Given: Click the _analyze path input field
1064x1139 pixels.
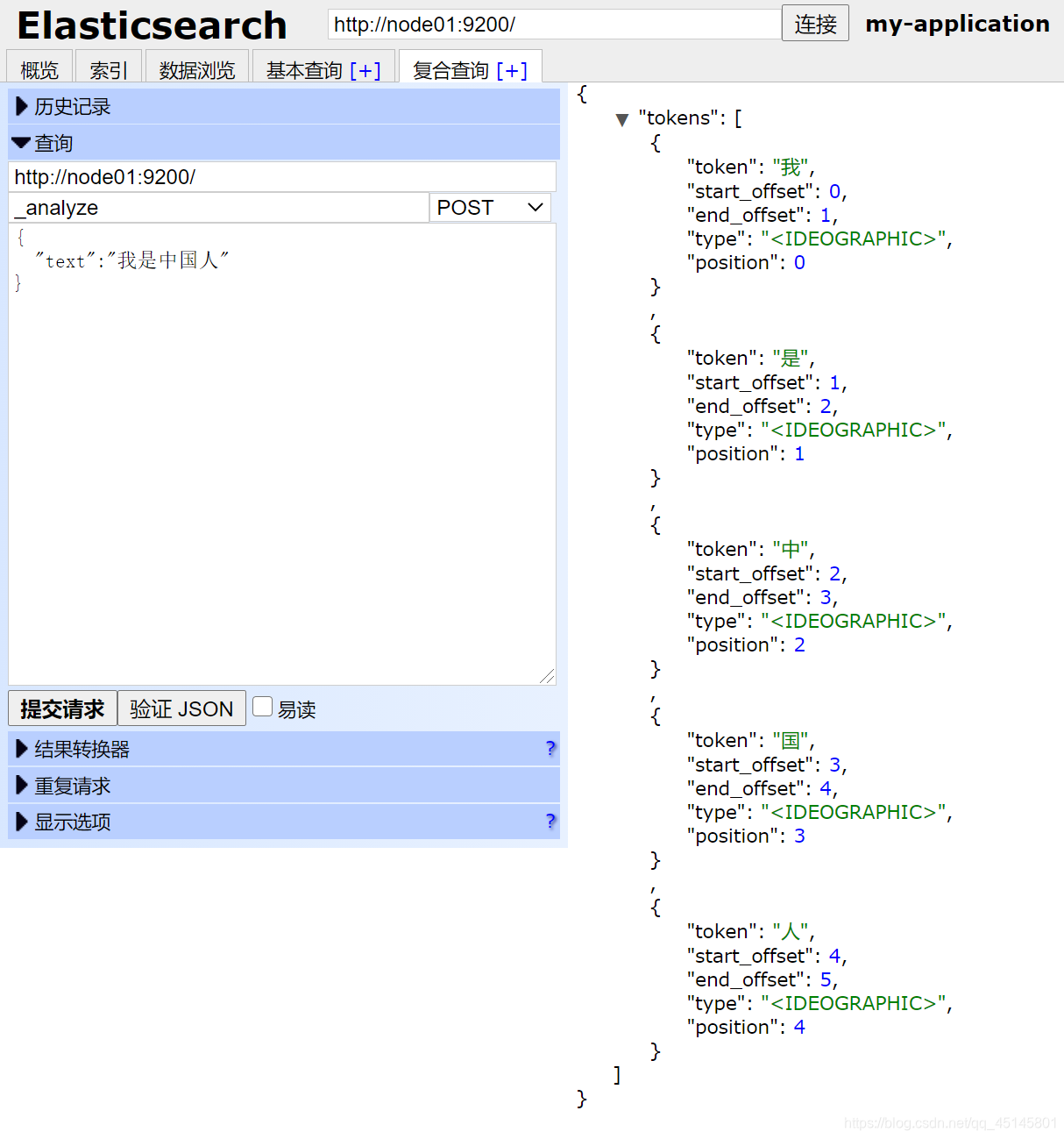Looking at the screenshot, I should point(219,208).
